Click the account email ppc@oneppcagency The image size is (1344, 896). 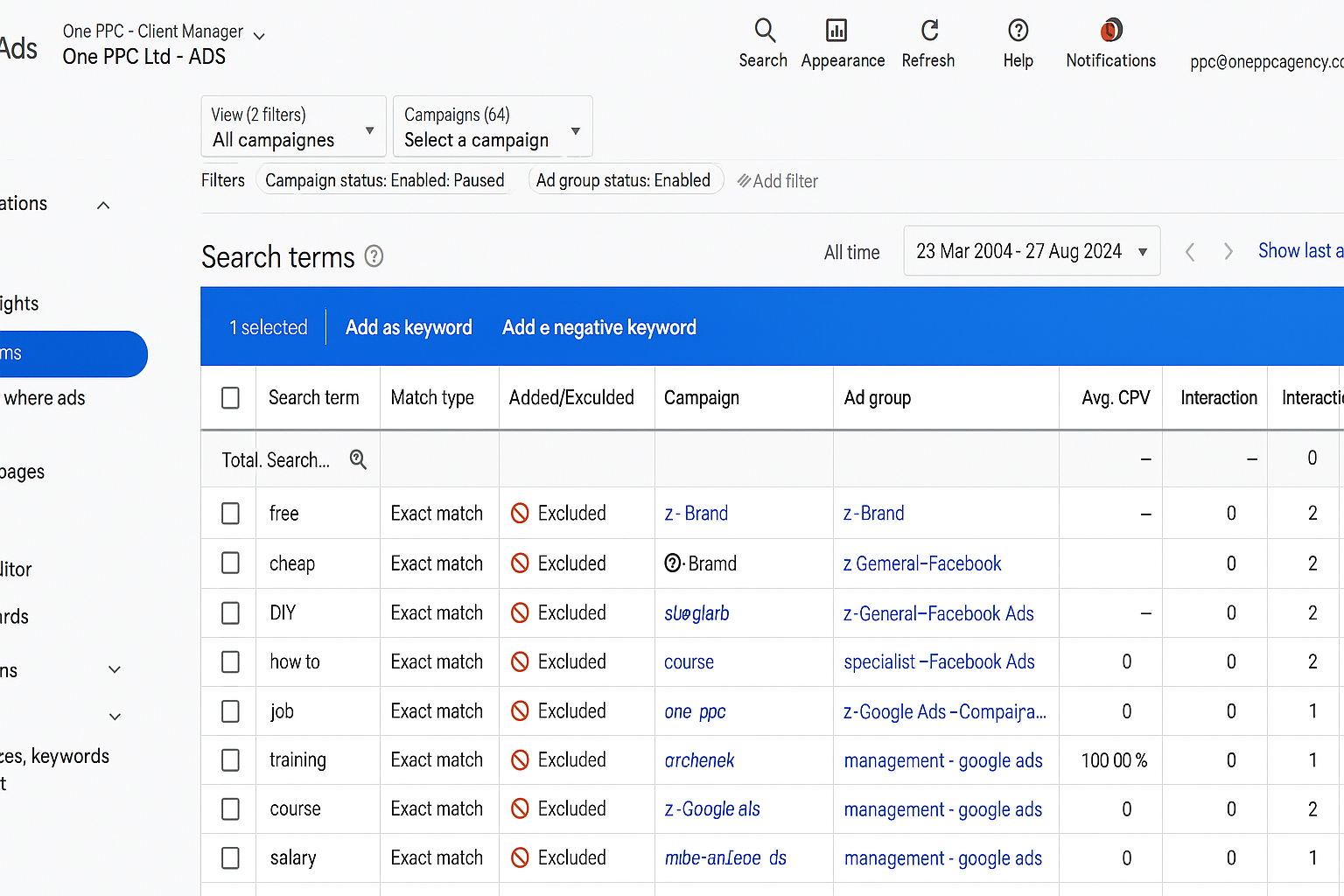point(1266,62)
